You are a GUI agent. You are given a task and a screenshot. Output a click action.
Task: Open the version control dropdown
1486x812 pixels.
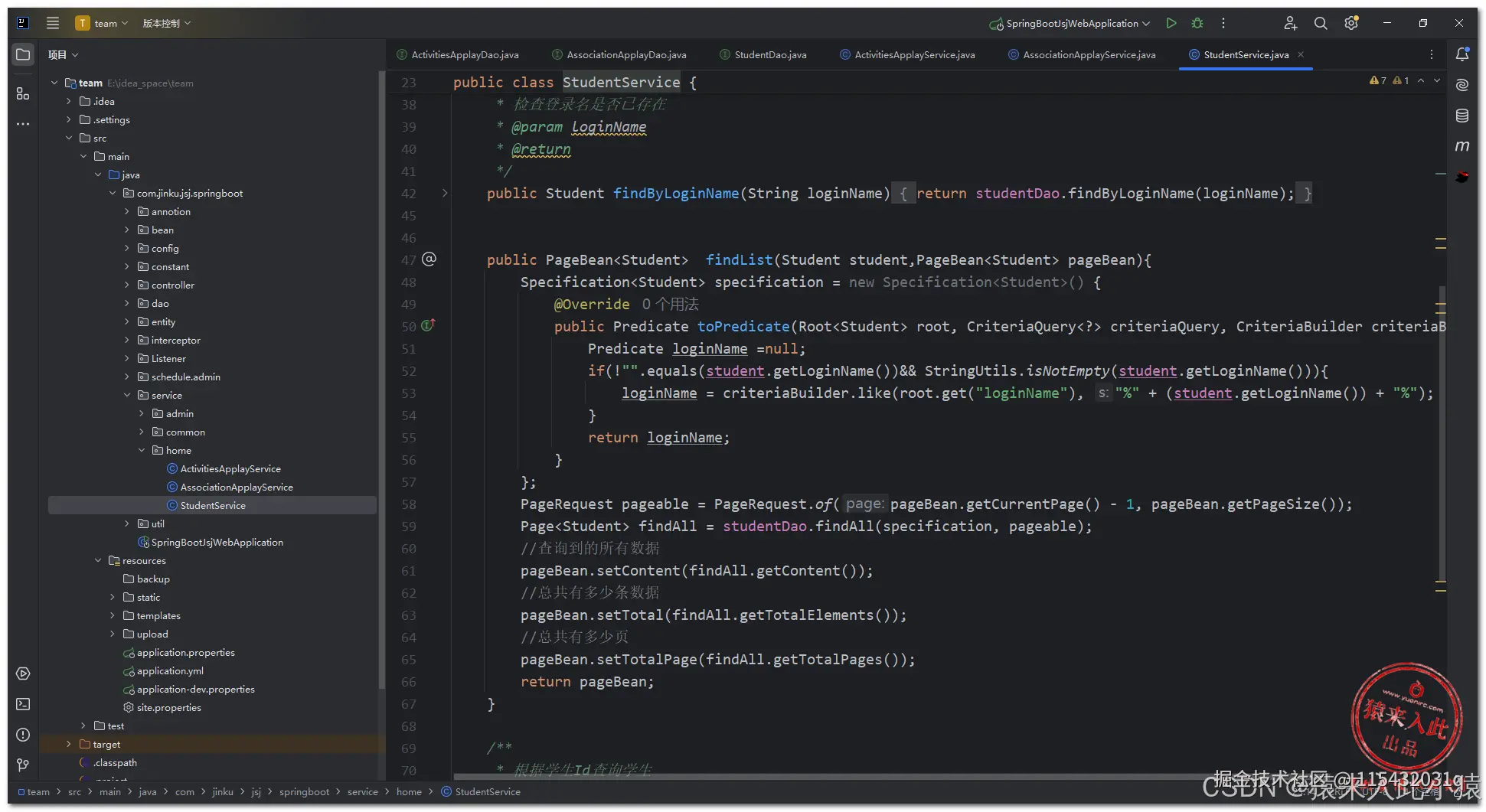coord(166,23)
